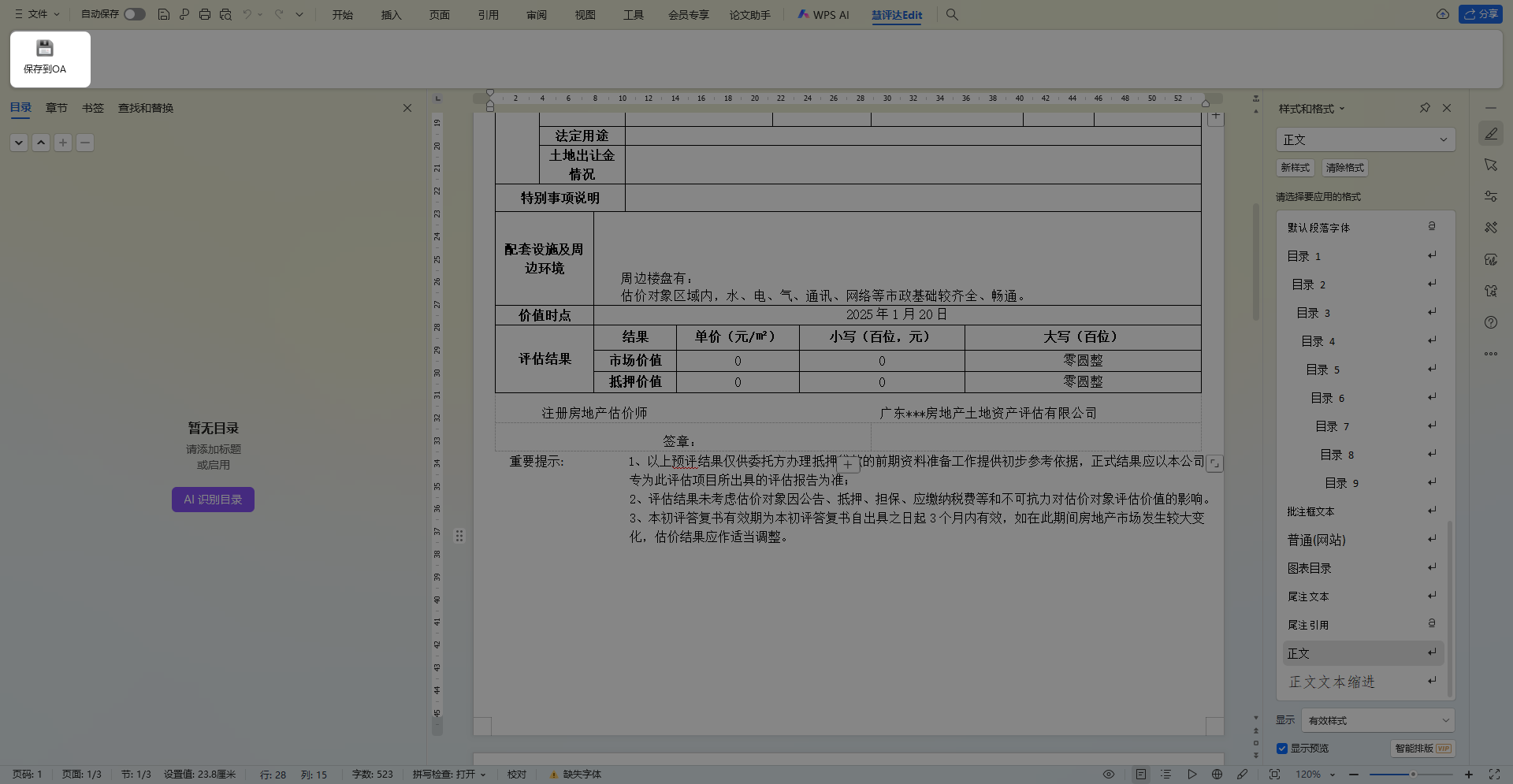Open the 正文 style dropdown
Image resolution: width=1513 pixels, height=784 pixels.
[1444, 139]
